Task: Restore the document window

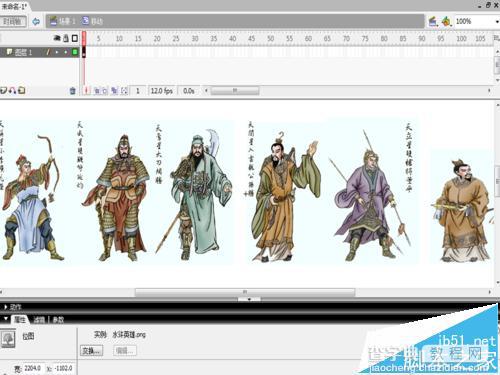Action: click(x=488, y=5)
